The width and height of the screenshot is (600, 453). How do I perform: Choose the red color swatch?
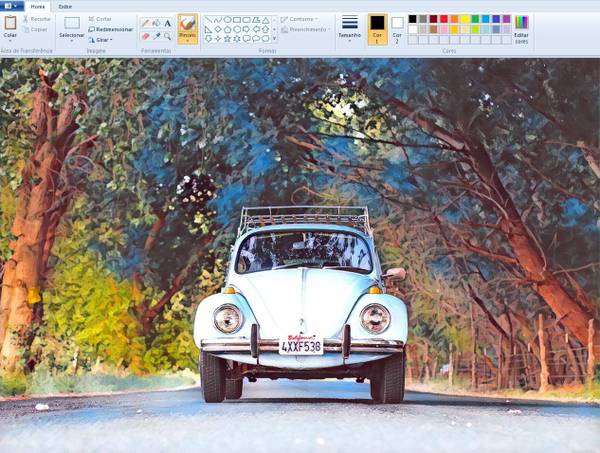444,19
